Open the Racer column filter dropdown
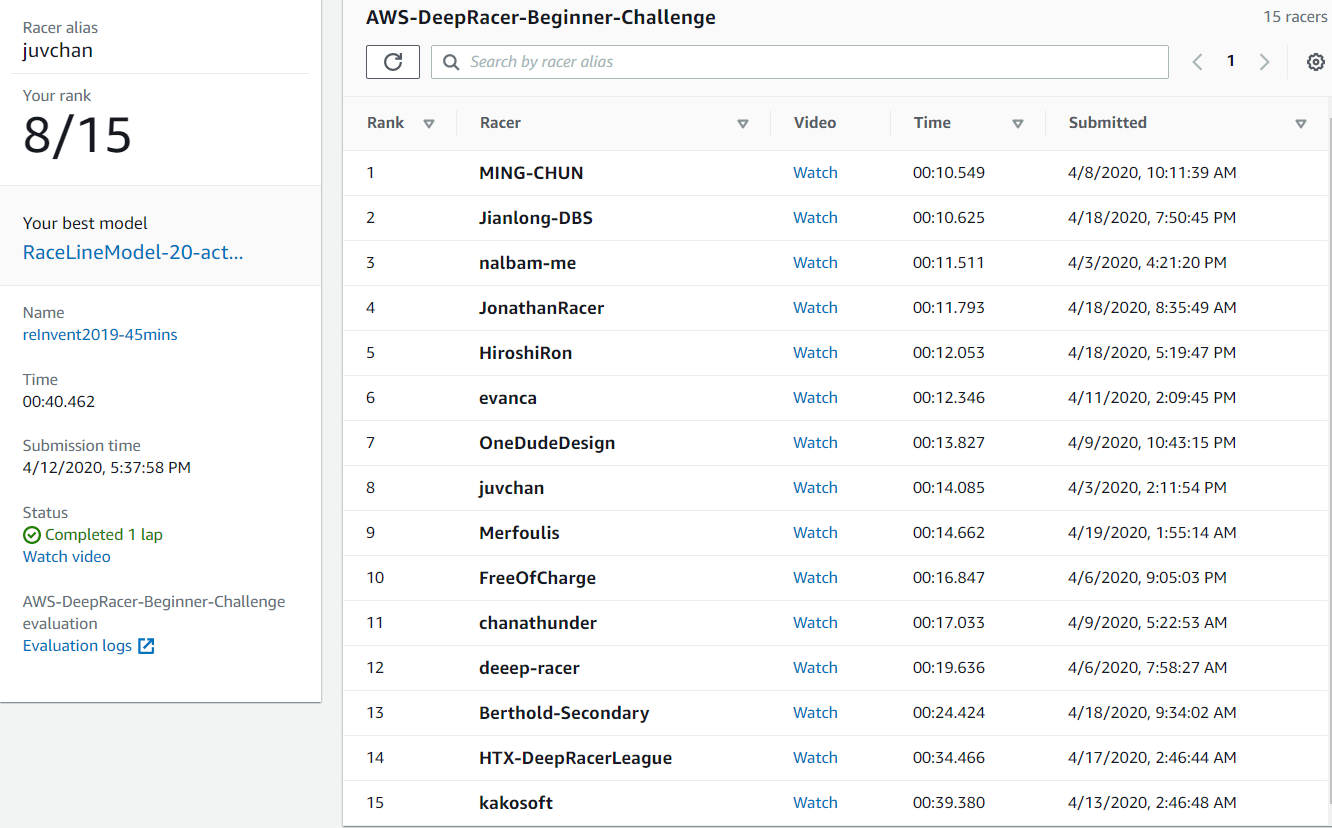Image resolution: width=1332 pixels, height=828 pixels. point(743,123)
